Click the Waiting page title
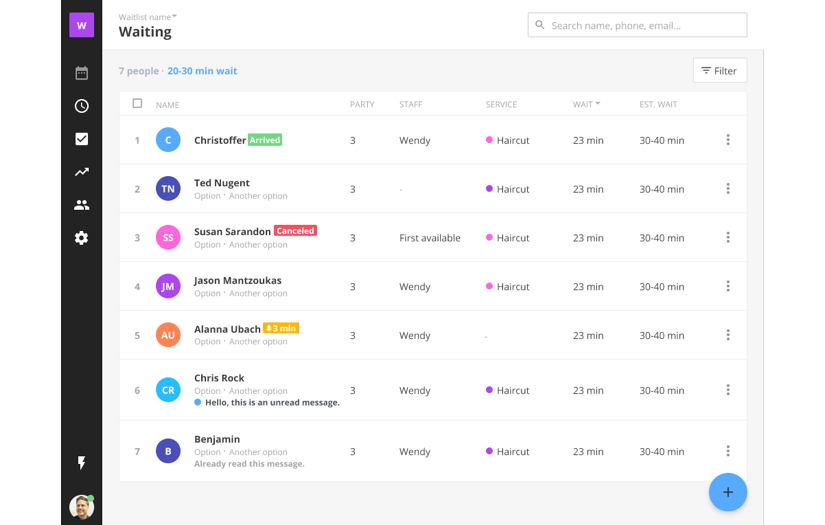Screen dimensions: 825x525 click(145, 32)
